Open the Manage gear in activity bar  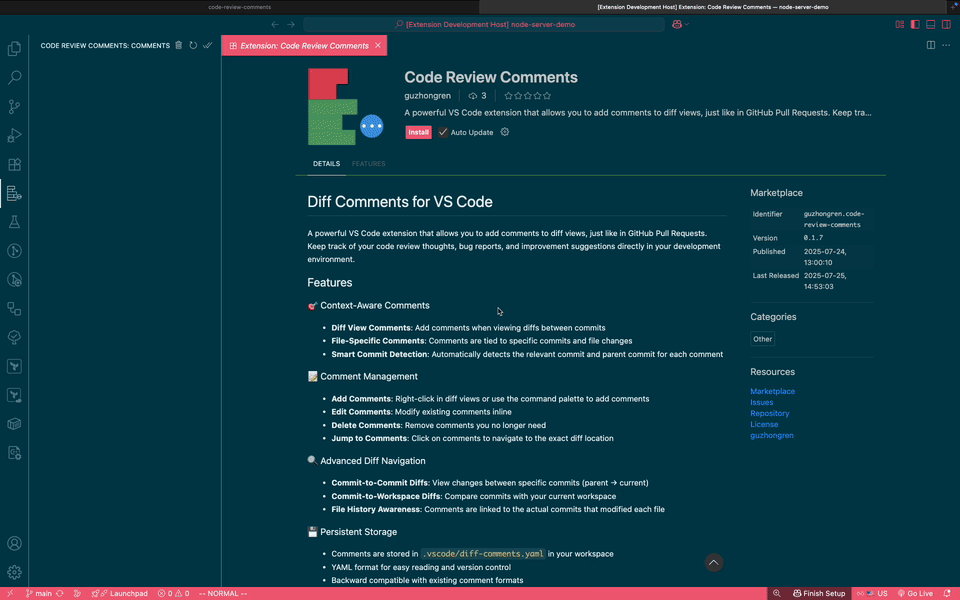14,572
